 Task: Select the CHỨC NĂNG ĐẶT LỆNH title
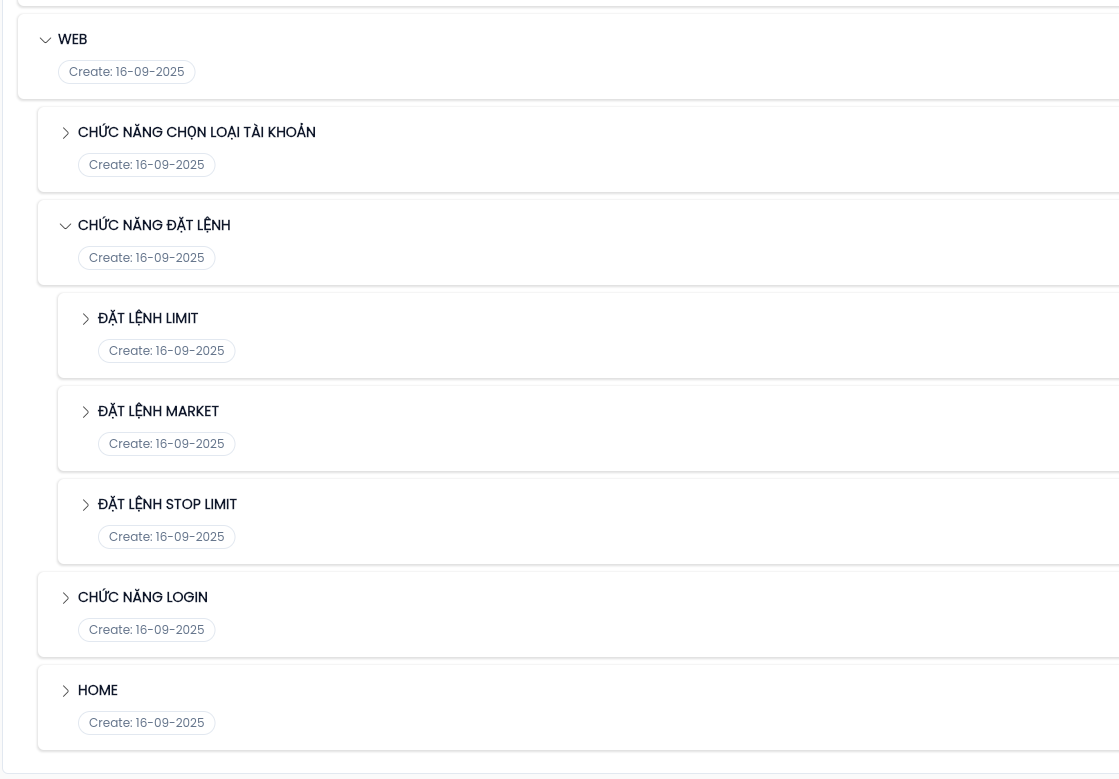point(154,225)
